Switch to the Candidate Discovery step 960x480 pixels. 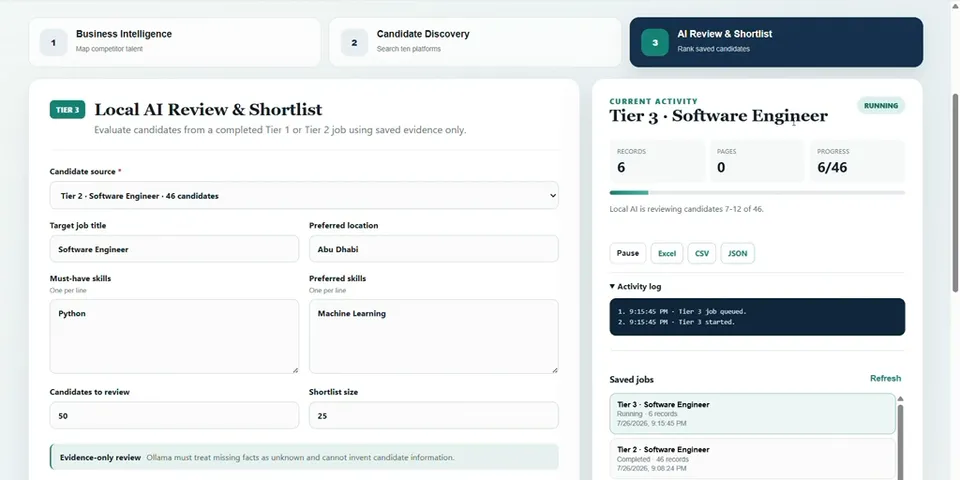475,42
